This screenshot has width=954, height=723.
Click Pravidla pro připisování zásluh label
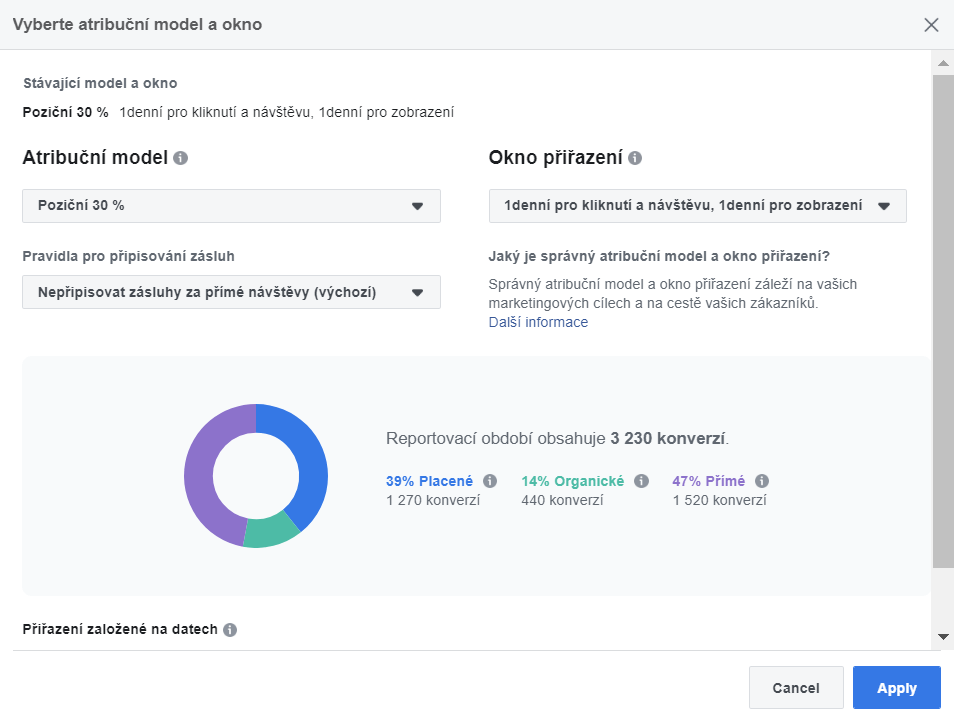tap(128, 256)
